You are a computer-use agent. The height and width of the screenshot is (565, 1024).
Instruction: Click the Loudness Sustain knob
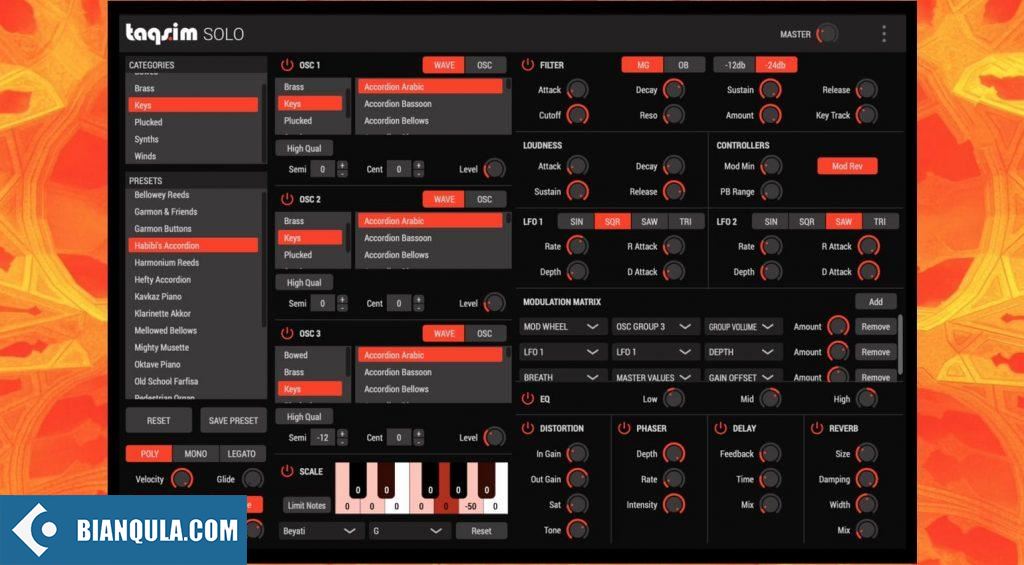(577, 191)
